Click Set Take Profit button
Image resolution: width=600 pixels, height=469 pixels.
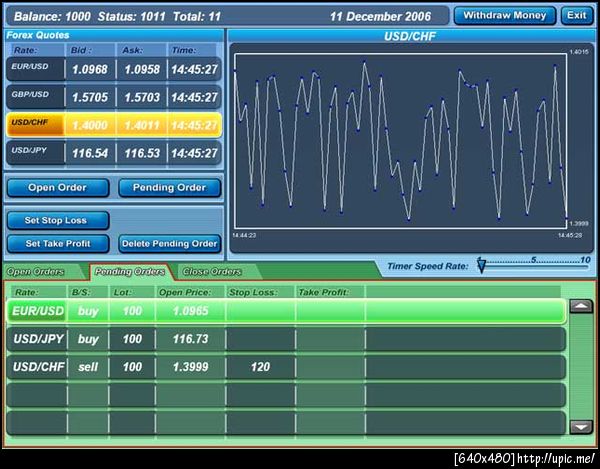coord(58,244)
